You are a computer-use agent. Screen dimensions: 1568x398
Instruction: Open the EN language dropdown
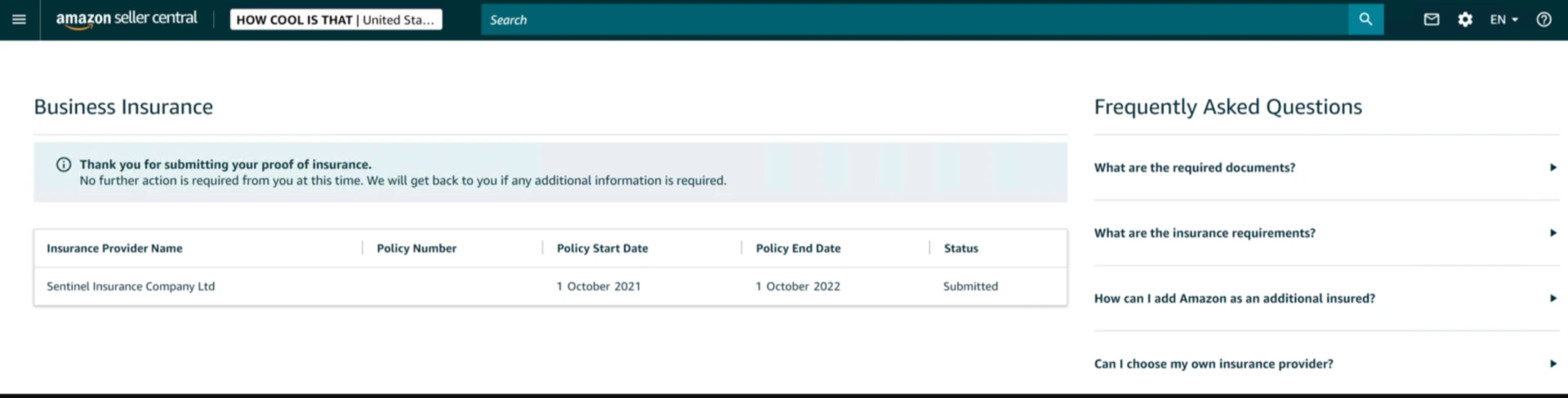(x=1503, y=20)
